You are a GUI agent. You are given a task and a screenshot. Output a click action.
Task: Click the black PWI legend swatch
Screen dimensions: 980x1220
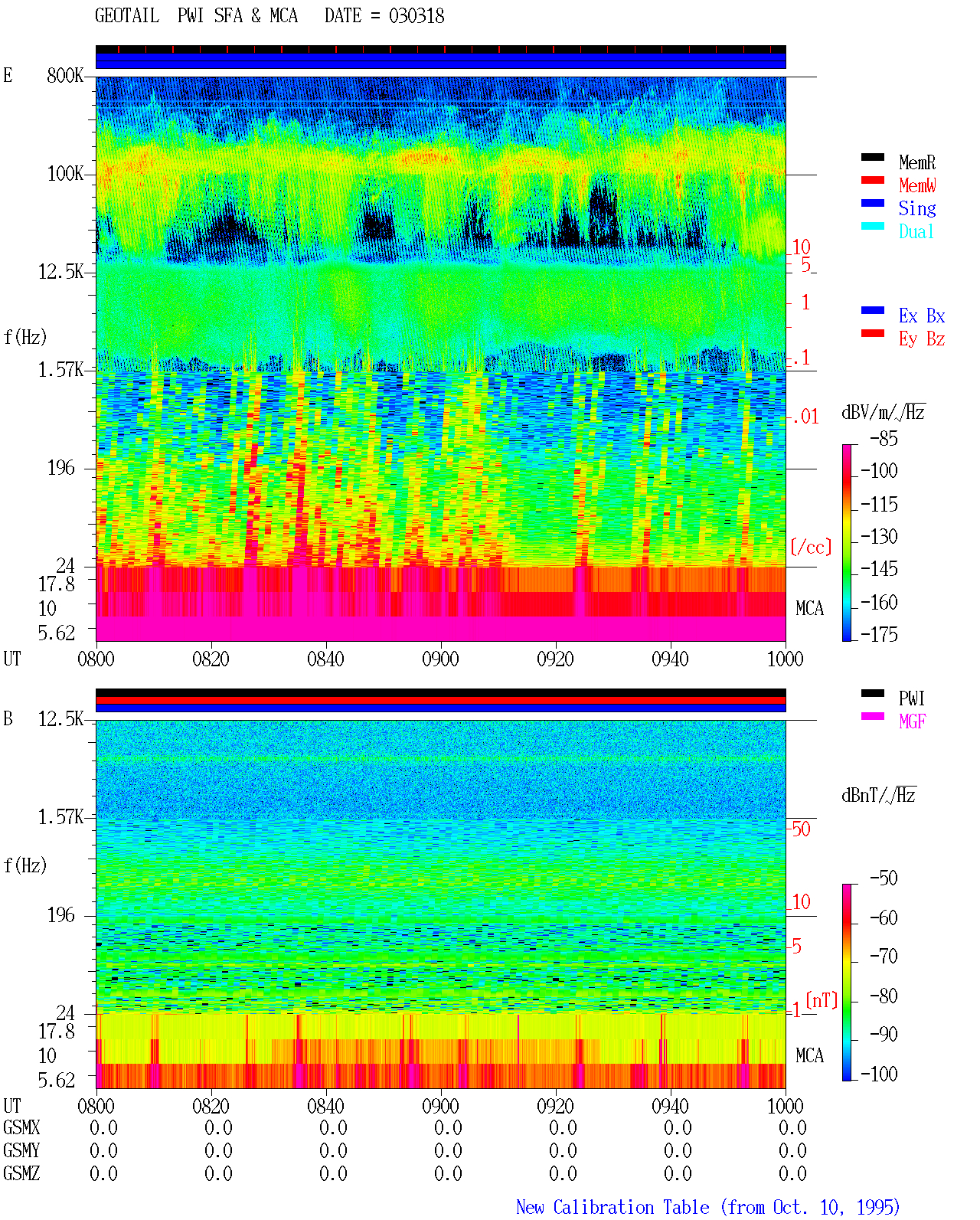pyautogui.click(x=873, y=694)
